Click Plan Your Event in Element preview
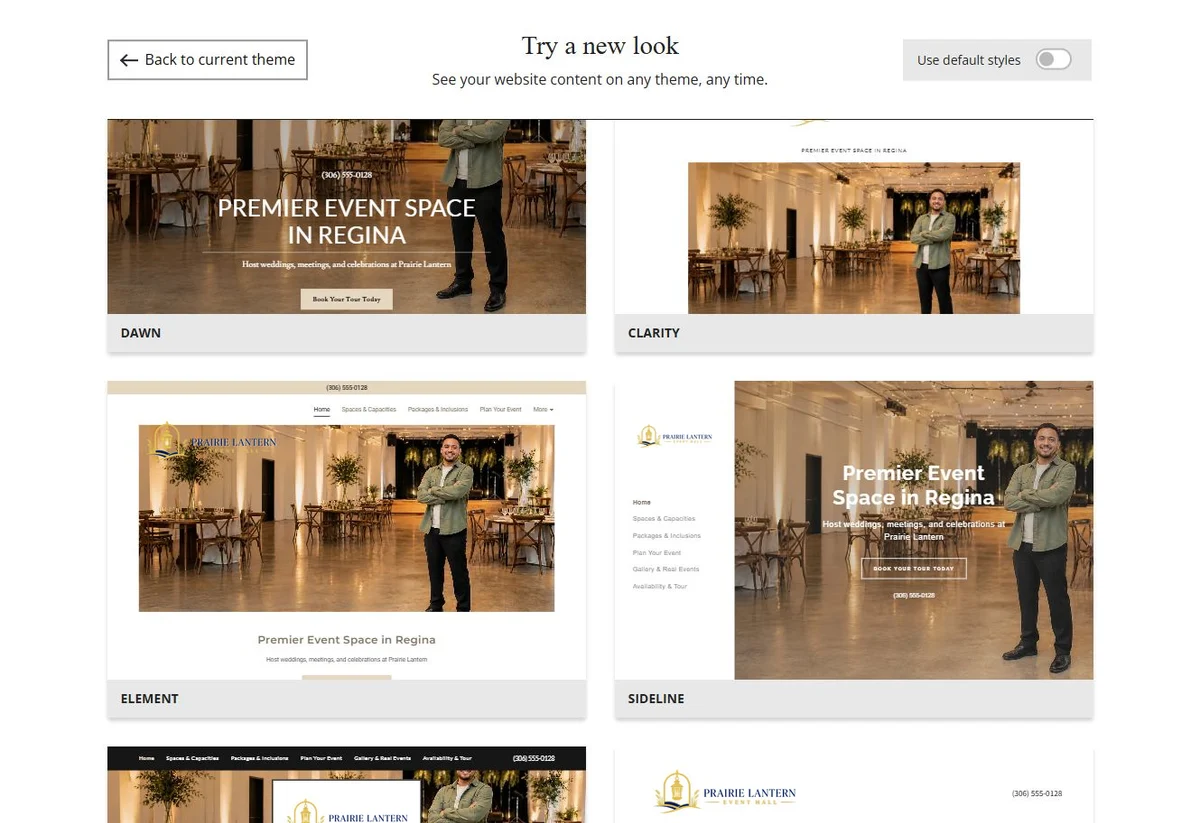Screen dimensions: 1200x823 (501, 409)
